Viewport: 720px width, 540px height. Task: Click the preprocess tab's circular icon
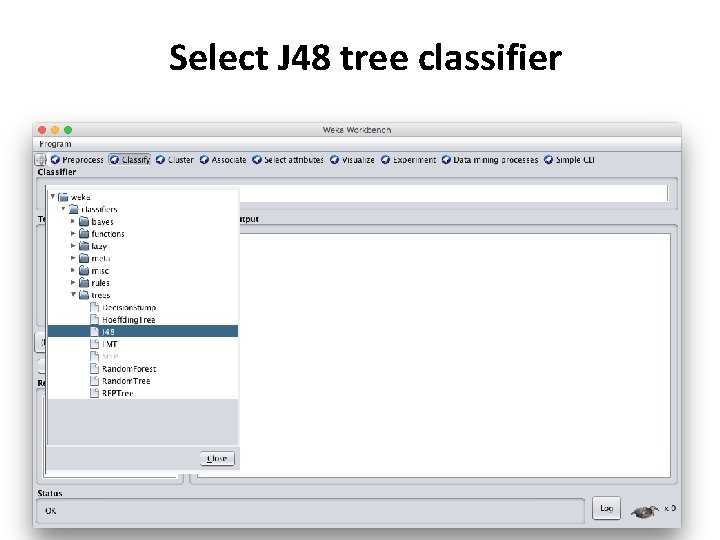coord(56,160)
